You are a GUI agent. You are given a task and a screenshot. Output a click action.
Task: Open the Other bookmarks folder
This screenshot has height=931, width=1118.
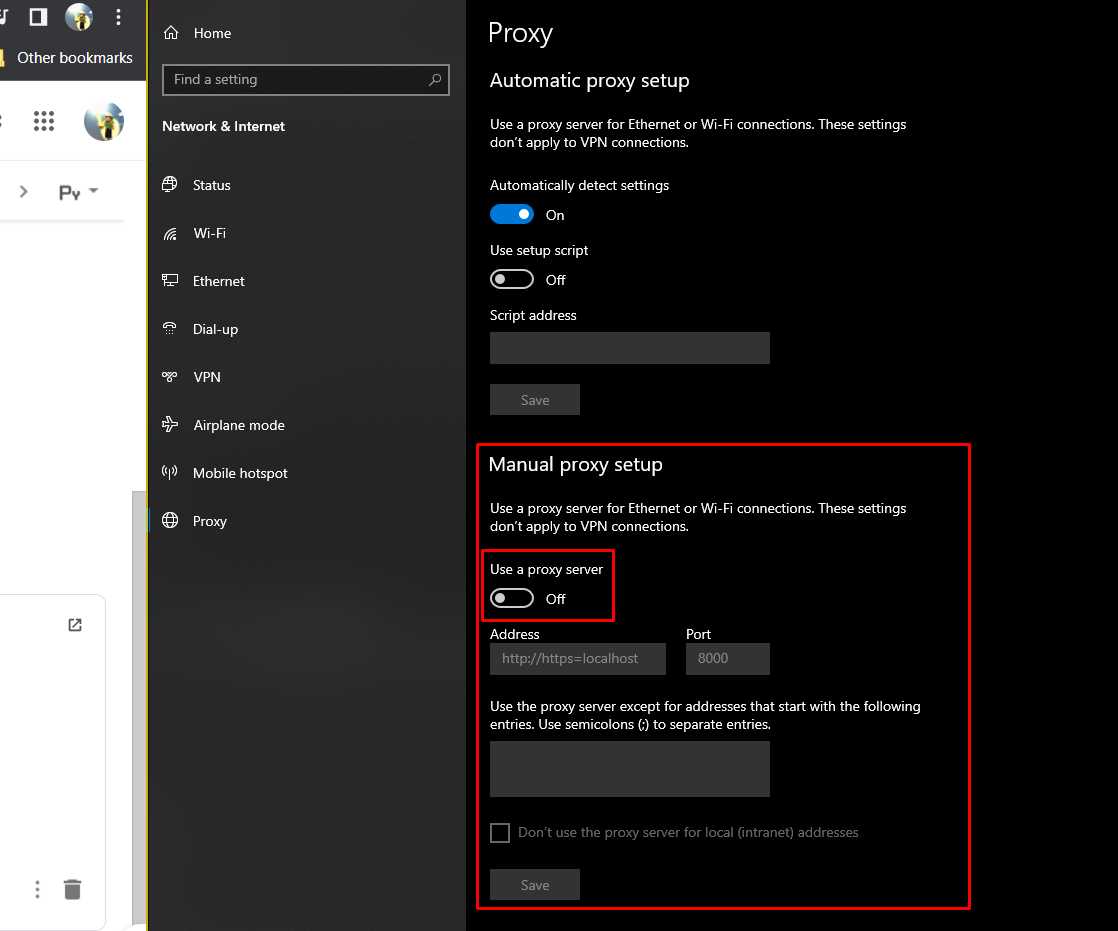[74, 57]
